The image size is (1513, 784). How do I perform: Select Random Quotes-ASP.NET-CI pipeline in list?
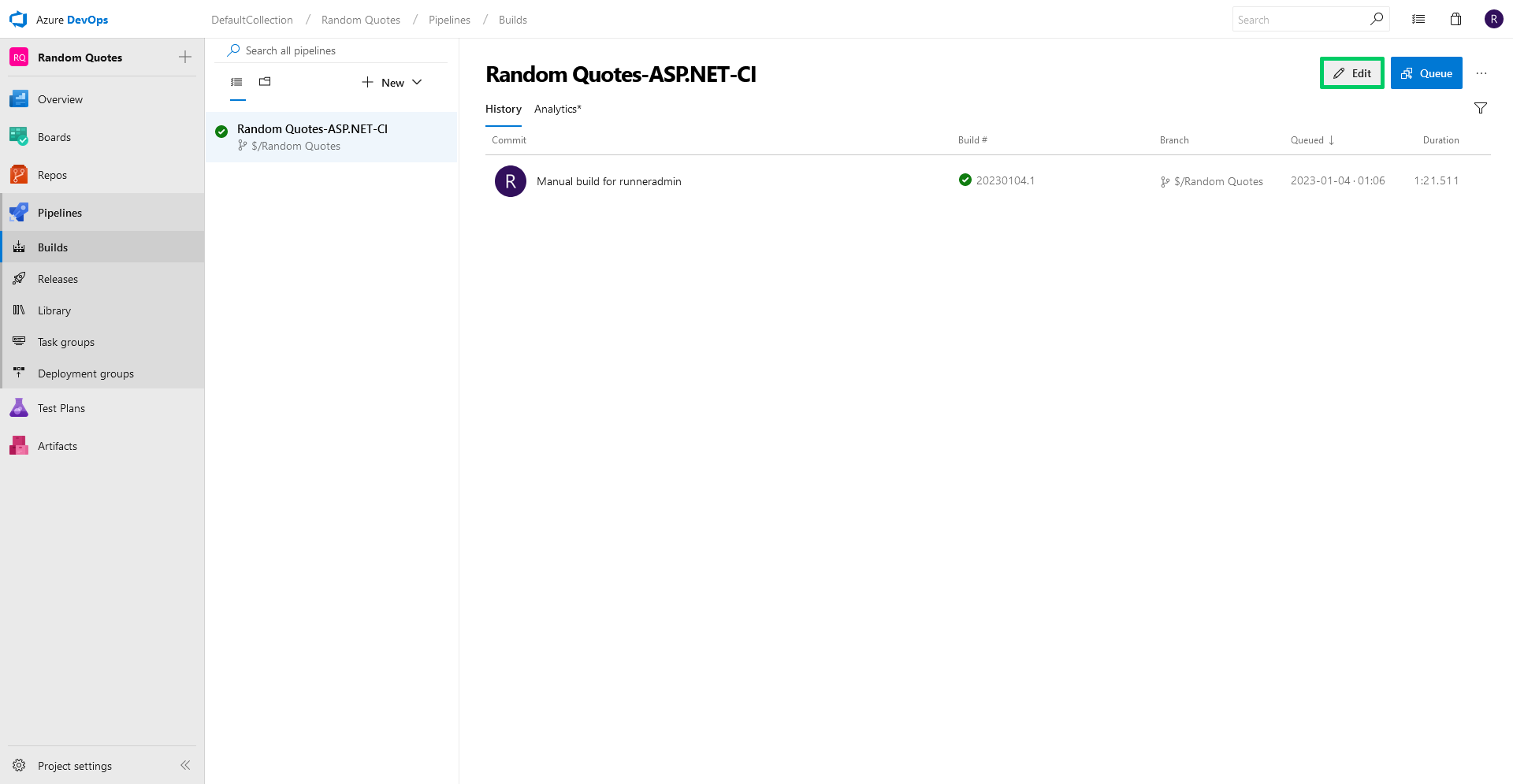point(332,137)
